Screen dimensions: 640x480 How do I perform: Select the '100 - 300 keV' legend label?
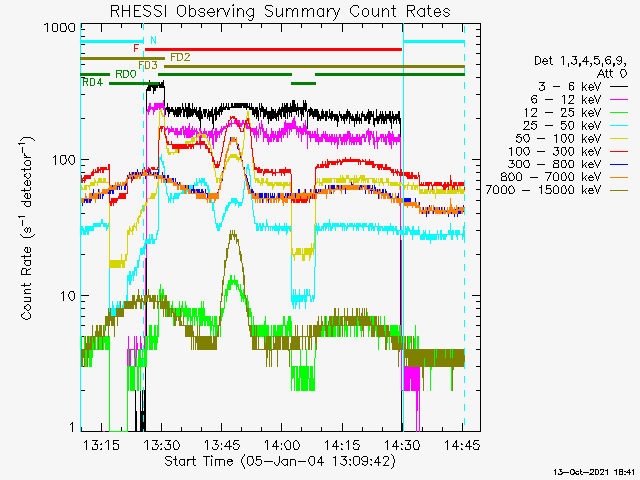[555, 151]
